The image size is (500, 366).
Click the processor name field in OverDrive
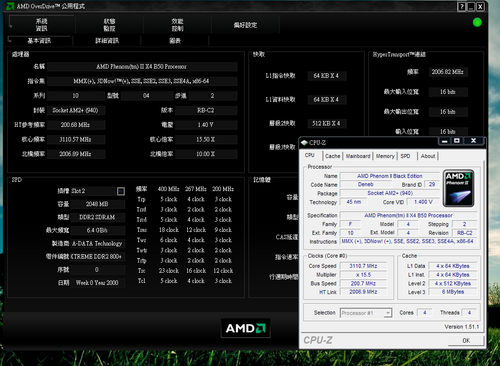[142, 67]
